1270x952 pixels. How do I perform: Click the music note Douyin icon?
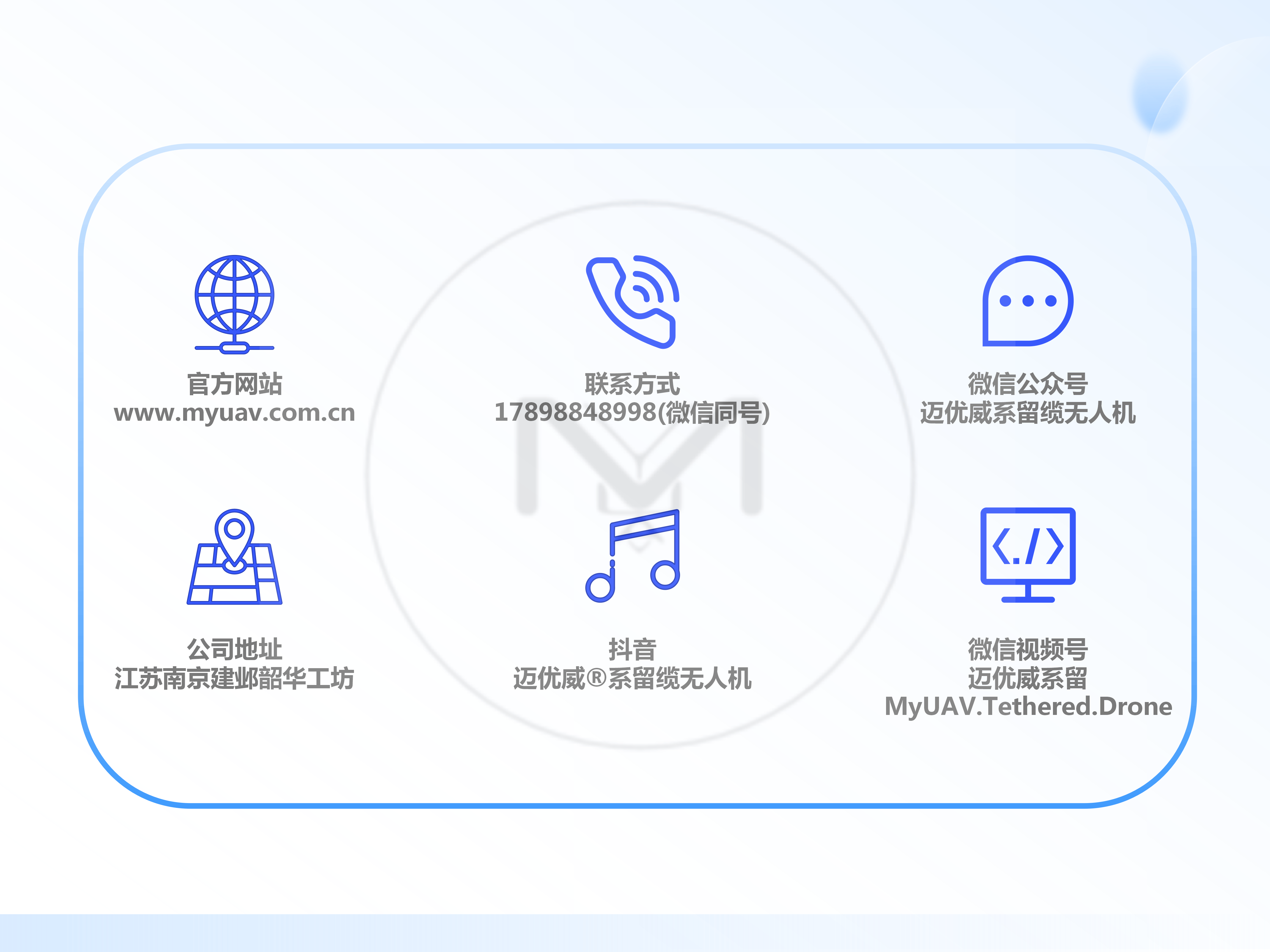pos(632,555)
